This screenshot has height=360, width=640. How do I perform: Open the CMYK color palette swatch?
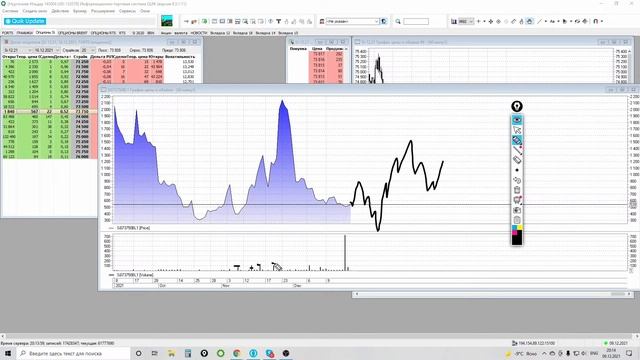(x=517, y=230)
